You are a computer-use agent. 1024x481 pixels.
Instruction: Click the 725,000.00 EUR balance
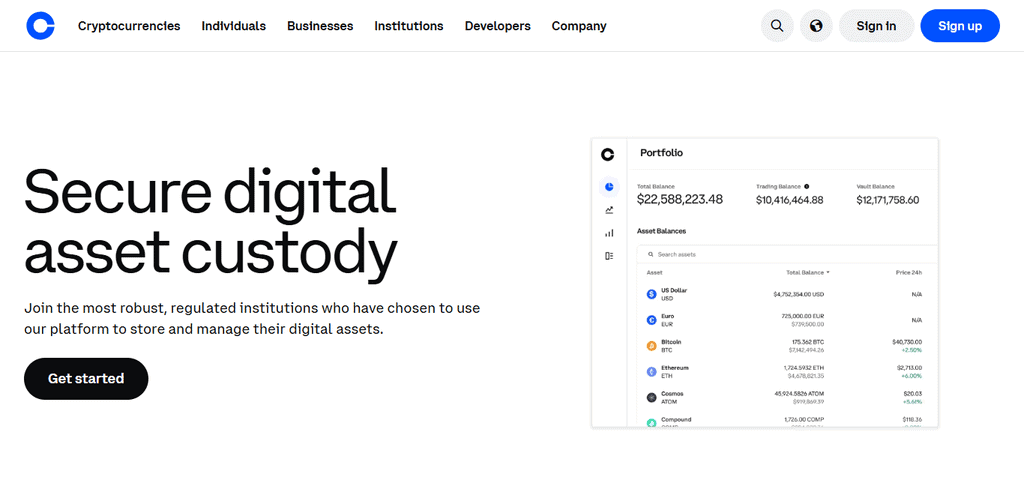pyautogui.click(x=803, y=316)
